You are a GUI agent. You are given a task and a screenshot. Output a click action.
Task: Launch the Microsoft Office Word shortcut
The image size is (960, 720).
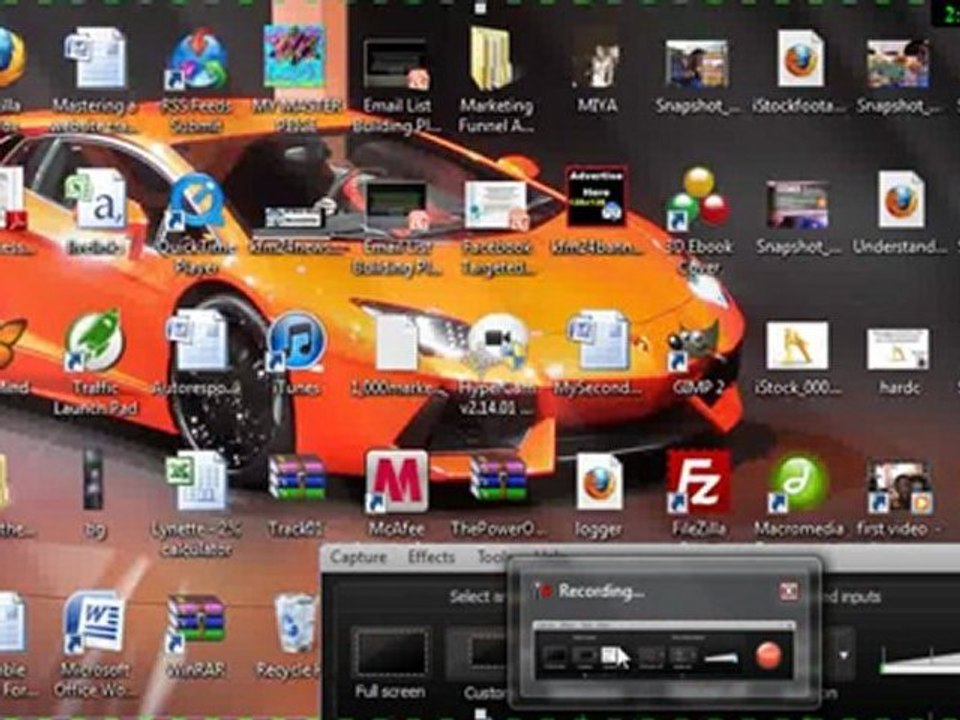94,622
